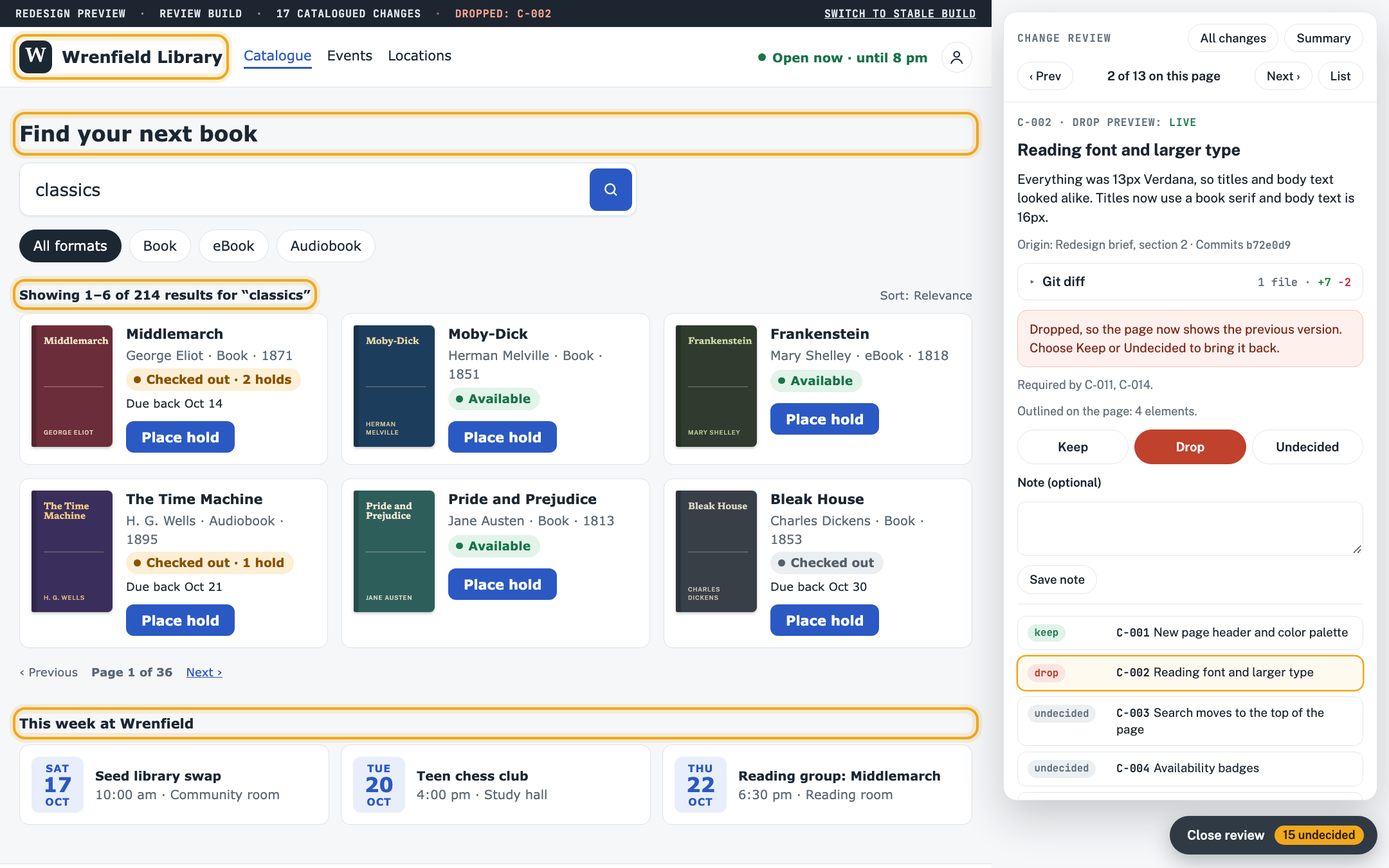Screen dimensions: 1389x868
Task: Expand the Git diff section
Action: [1190, 282]
